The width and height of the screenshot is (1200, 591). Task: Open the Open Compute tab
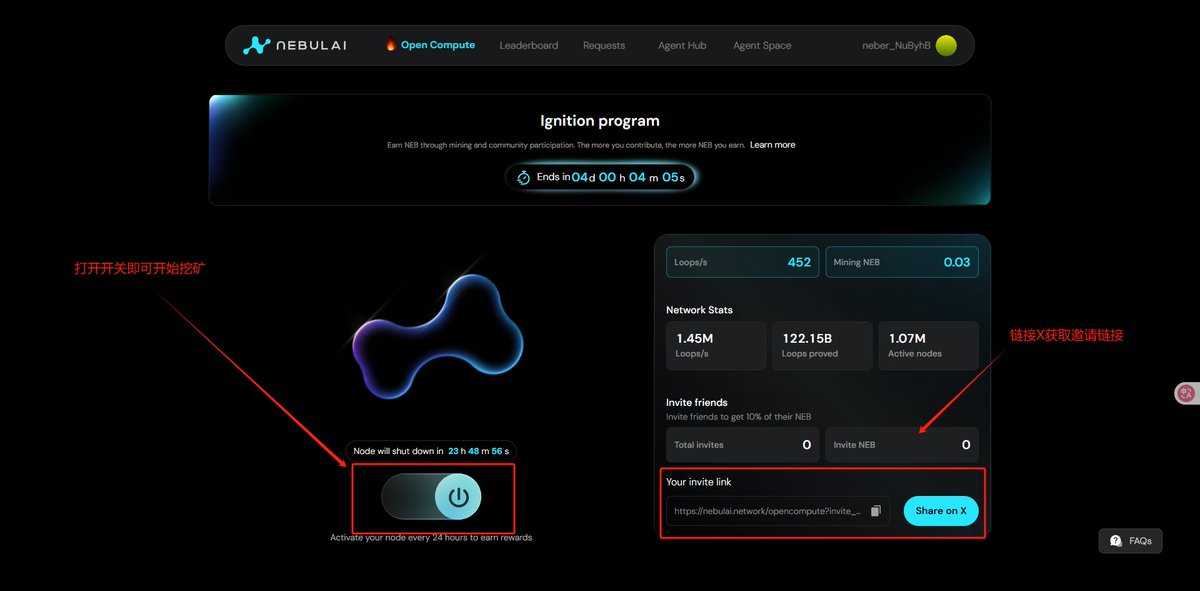click(x=430, y=45)
